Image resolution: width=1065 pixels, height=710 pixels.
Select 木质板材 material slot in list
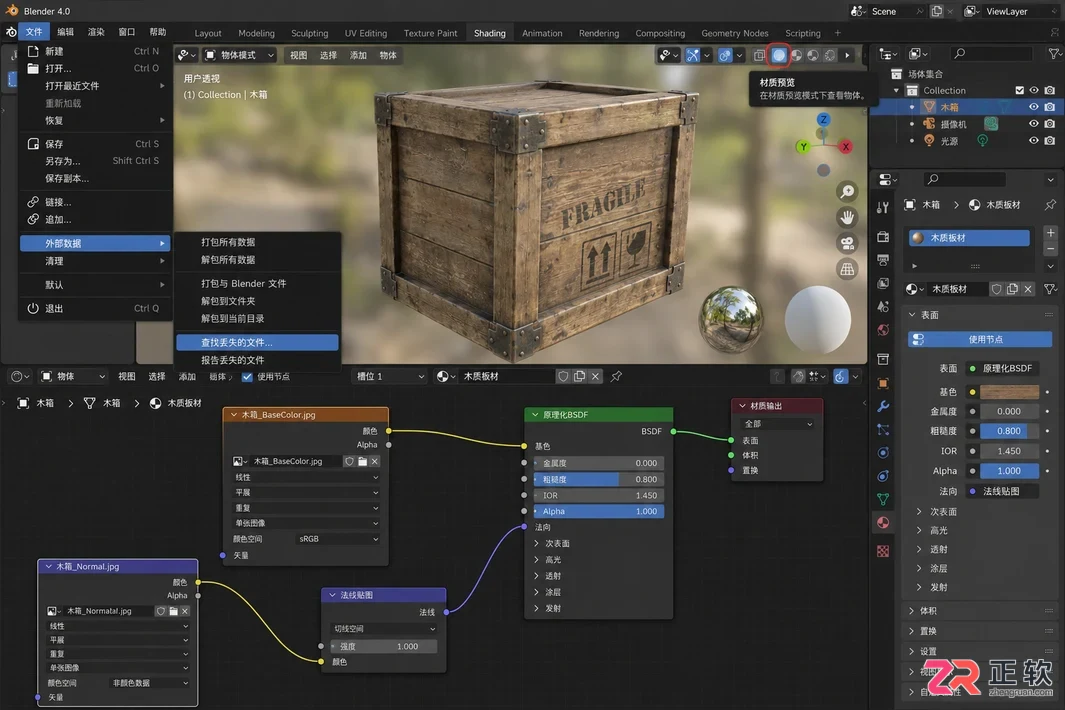[x=969, y=238]
